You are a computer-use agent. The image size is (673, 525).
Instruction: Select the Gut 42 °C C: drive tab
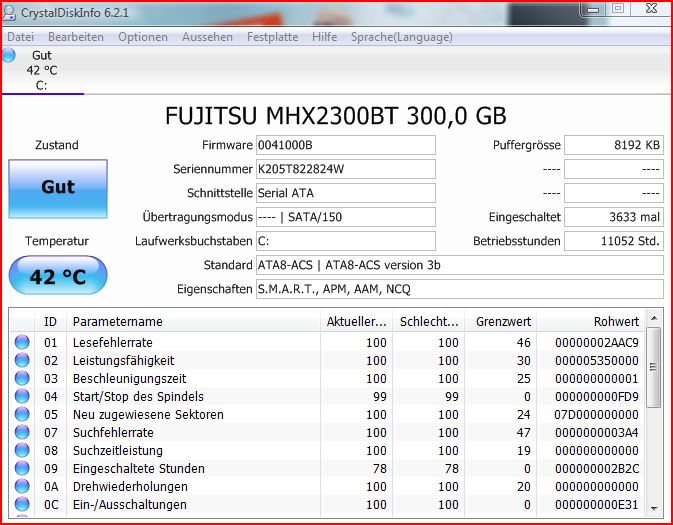(42, 70)
